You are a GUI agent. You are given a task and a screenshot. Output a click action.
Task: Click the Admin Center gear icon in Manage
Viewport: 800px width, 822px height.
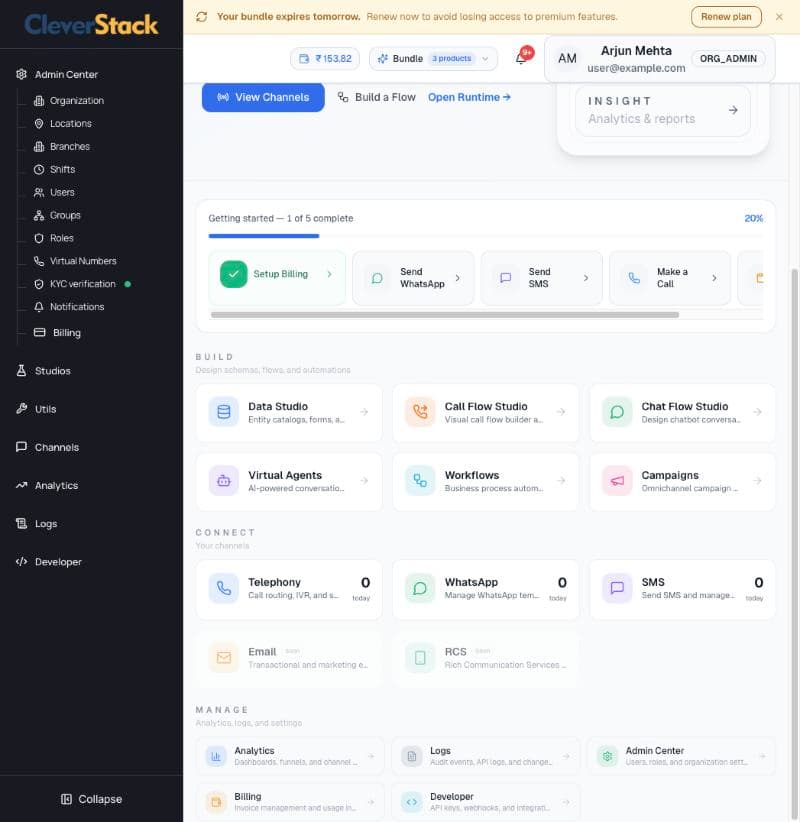[x=607, y=756]
